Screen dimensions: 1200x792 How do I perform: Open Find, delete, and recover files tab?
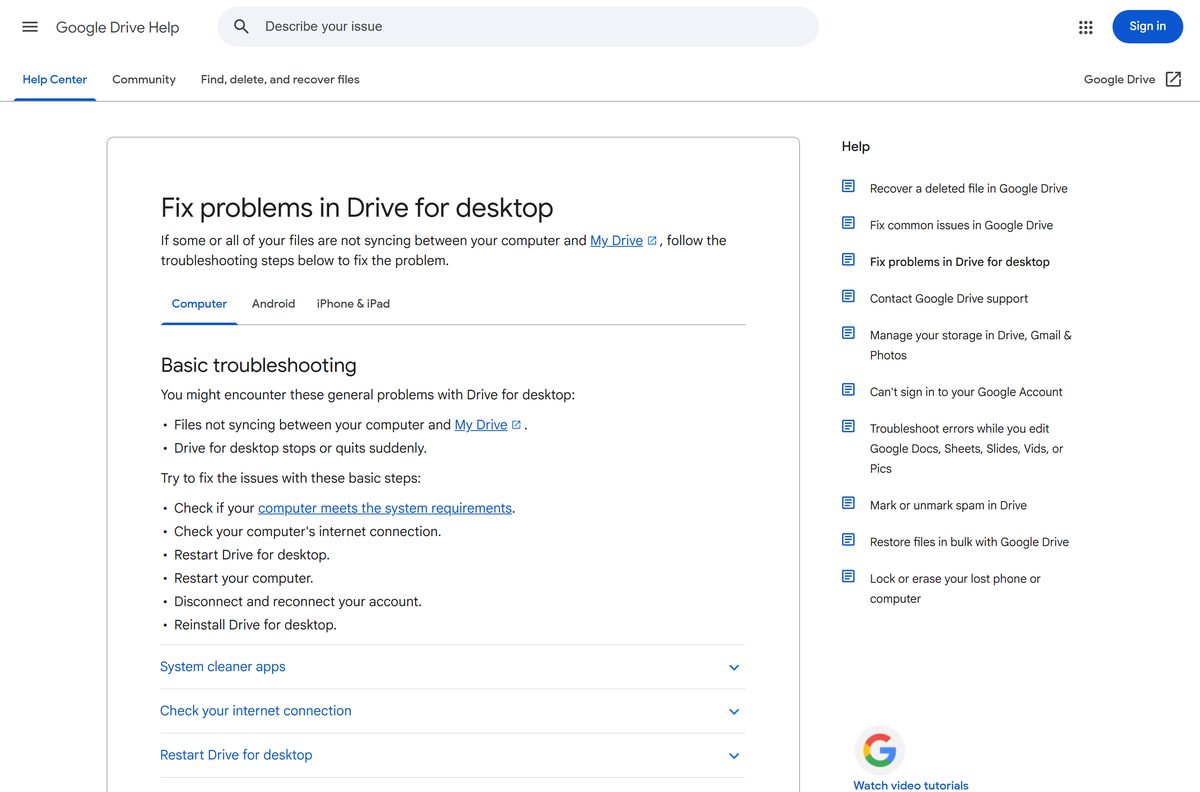pos(280,79)
